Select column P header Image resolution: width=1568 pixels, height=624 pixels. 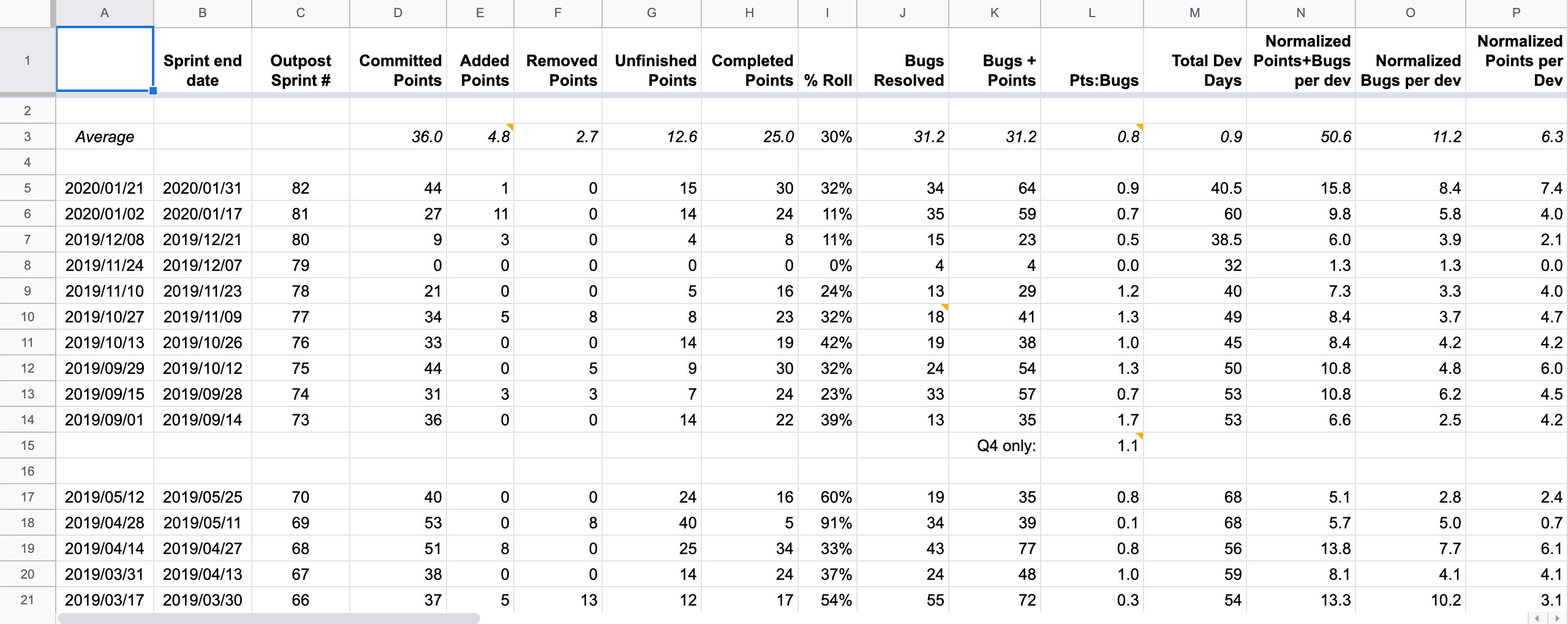pyautogui.click(x=1517, y=13)
